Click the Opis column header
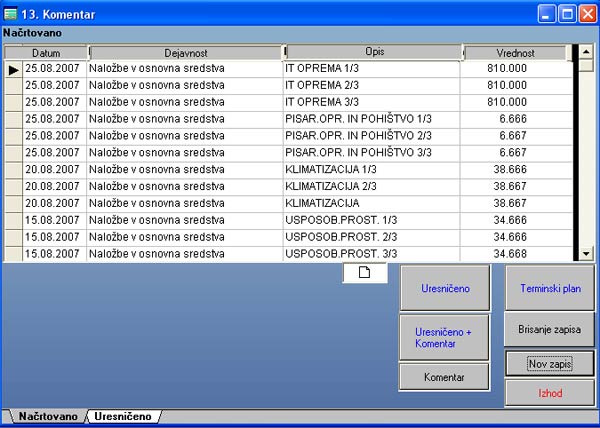The height and width of the screenshot is (428, 600). [374, 51]
